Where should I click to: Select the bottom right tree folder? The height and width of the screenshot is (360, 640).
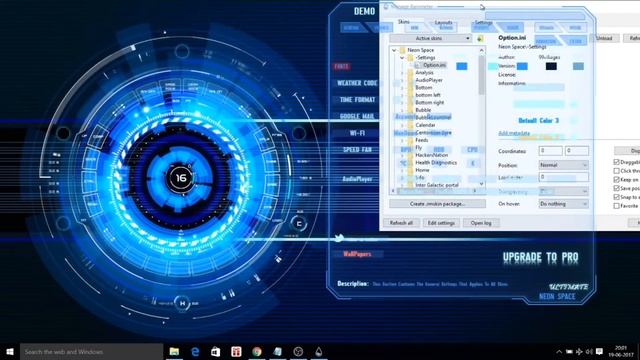429,102
